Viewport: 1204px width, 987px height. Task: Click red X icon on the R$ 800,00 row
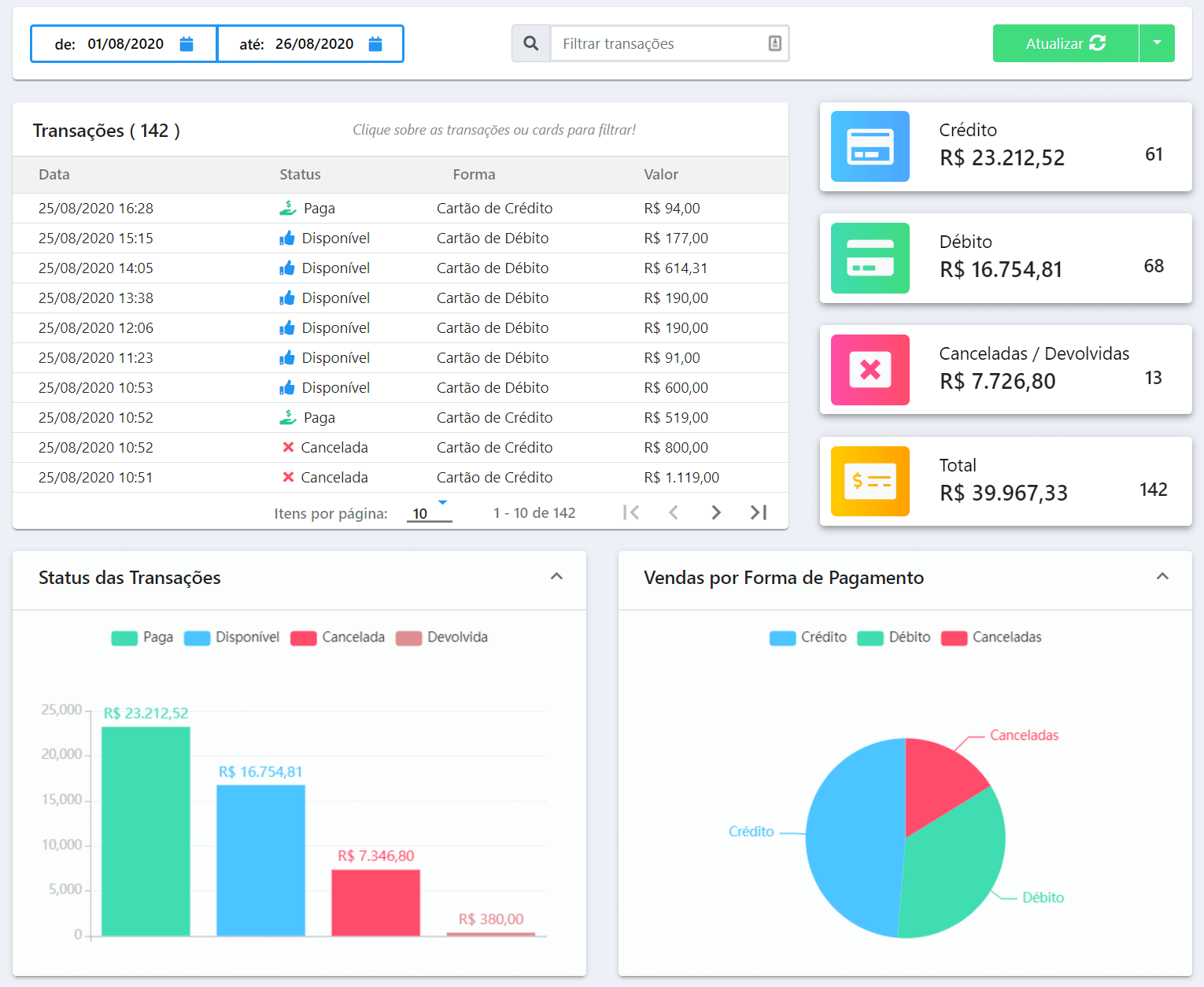point(288,447)
